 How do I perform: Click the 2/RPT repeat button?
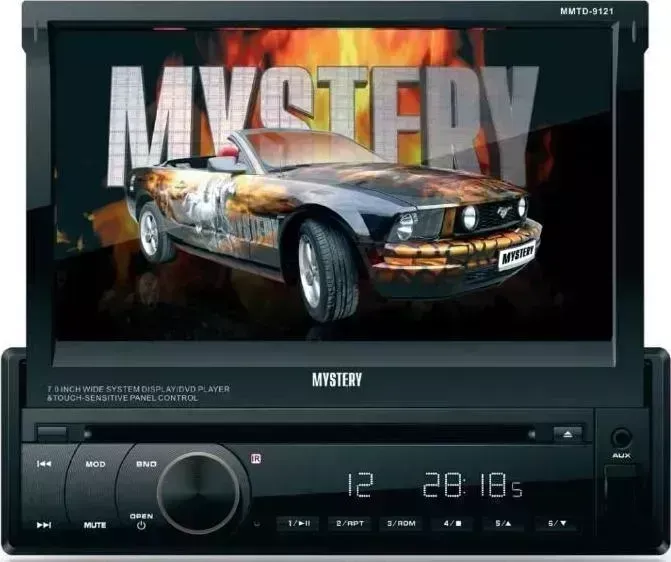350,523
